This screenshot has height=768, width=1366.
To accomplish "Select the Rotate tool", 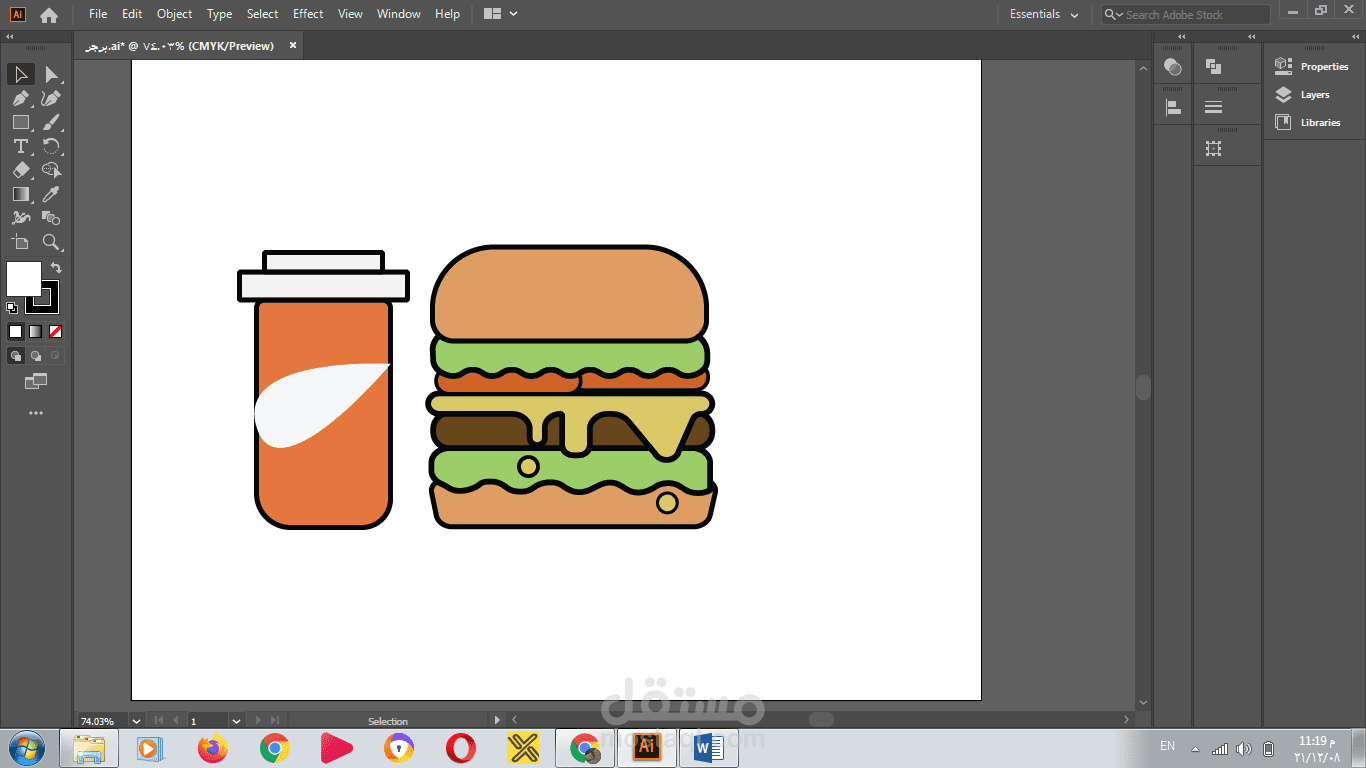I will (x=52, y=146).
